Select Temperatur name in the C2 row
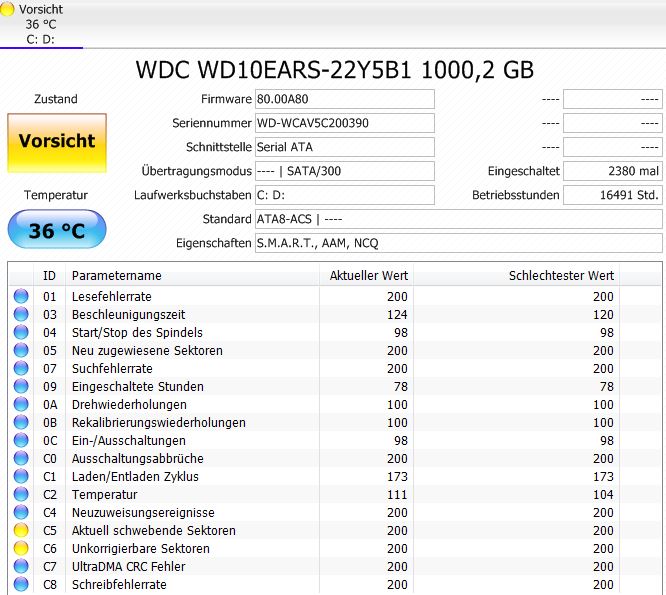 (104, 495)
